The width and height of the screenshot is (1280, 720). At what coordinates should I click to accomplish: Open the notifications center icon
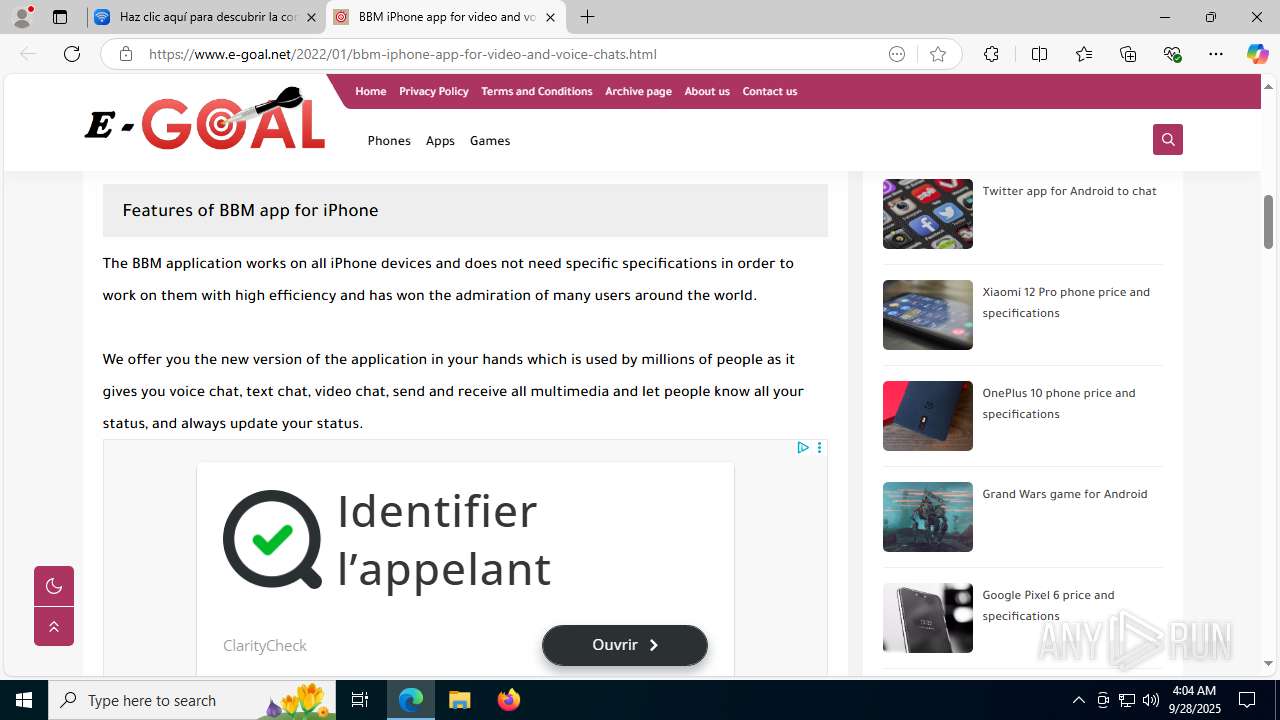coord(1247,700)
